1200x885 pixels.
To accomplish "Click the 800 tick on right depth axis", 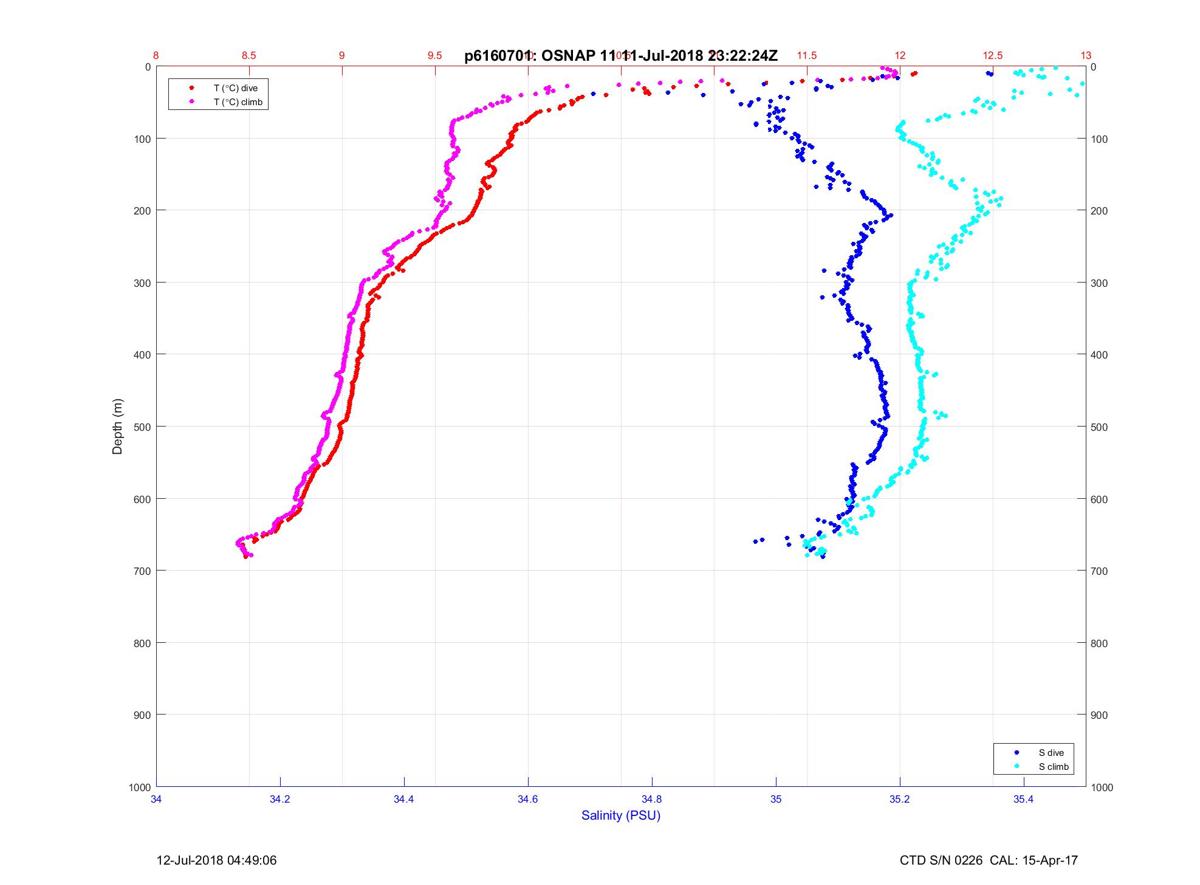I will click(x=1100, y=643).
